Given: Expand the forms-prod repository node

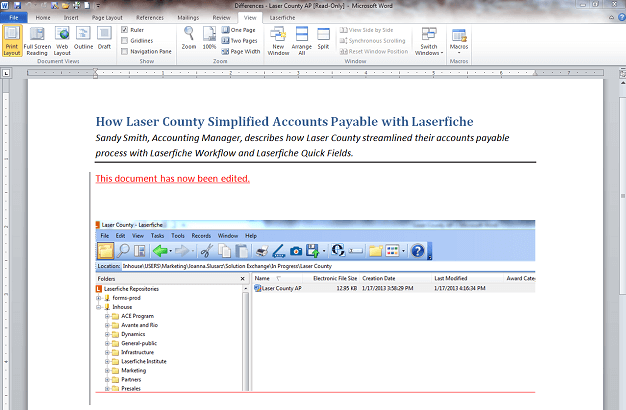Looking at the screenshot, I should 99,298.
